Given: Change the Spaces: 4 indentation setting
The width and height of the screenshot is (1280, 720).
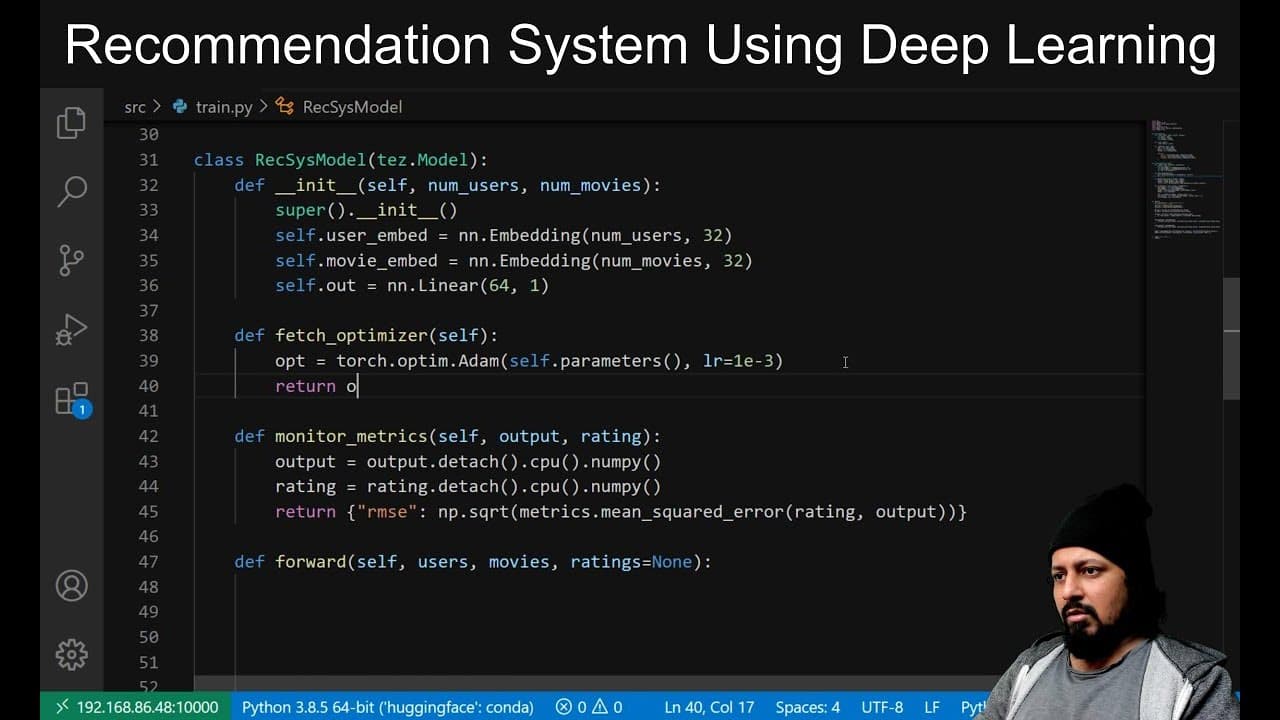Looking at the screenshot, I should tap(808, 707).
